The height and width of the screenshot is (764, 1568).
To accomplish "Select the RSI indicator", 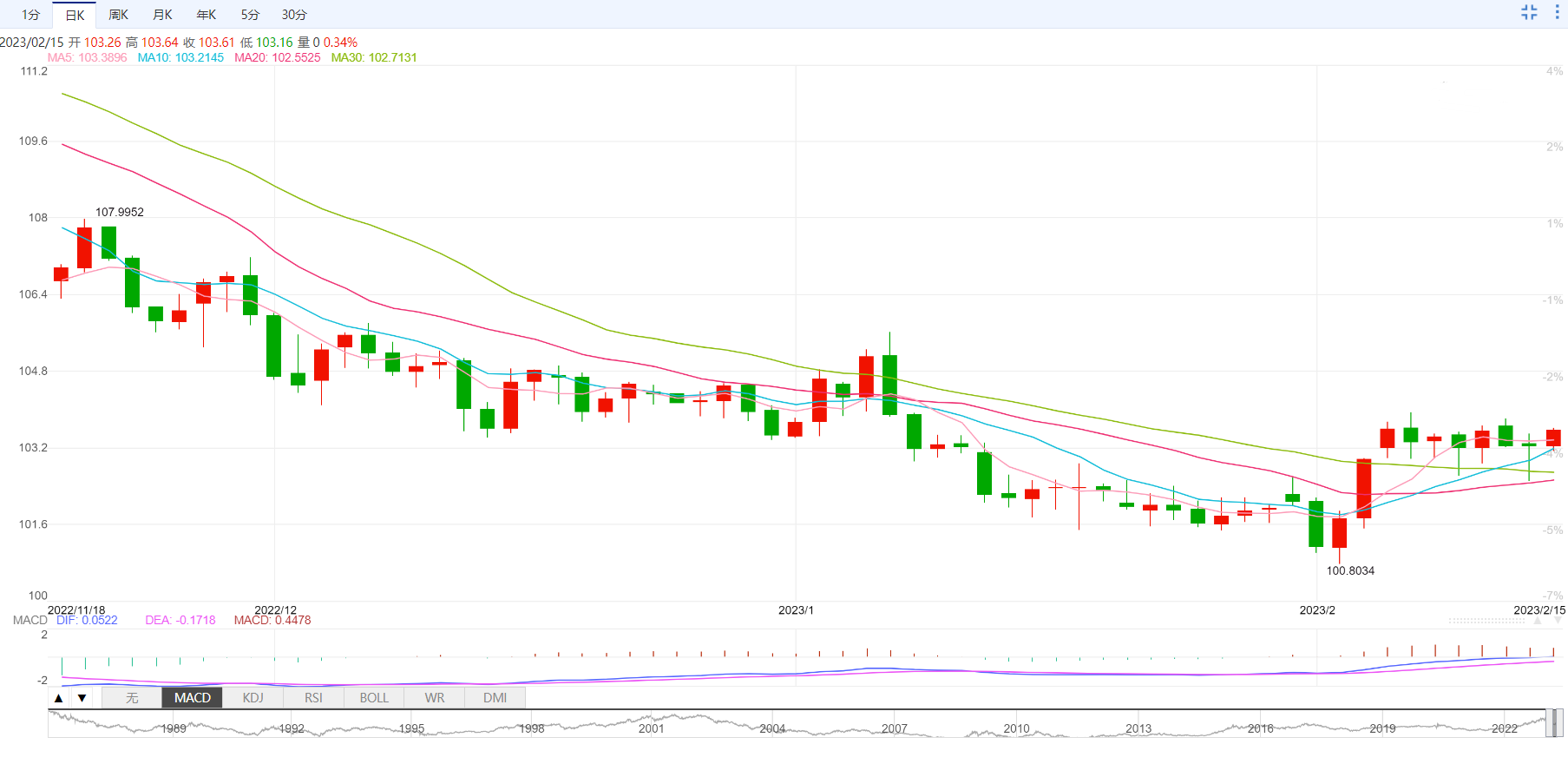I will 313,698.
